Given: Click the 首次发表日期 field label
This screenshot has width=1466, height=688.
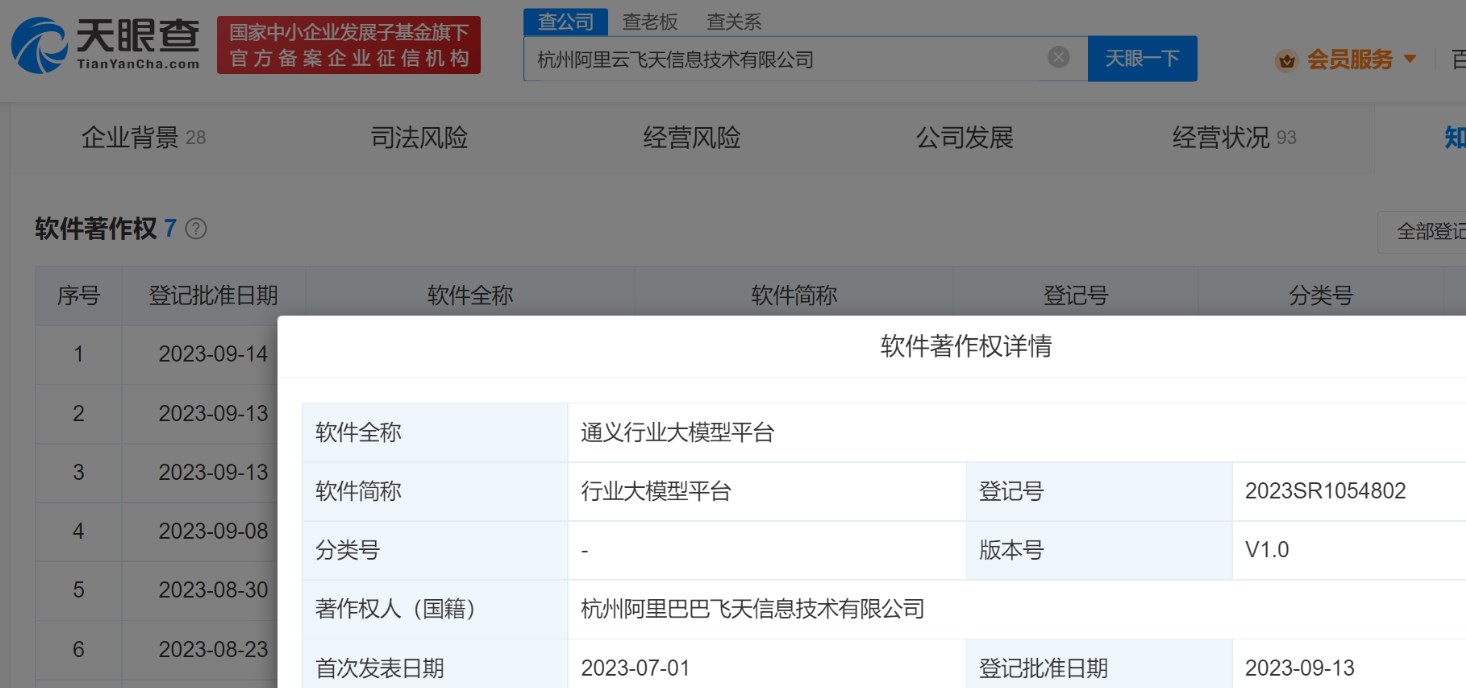Looking at the screenshot, I should 380,668.
